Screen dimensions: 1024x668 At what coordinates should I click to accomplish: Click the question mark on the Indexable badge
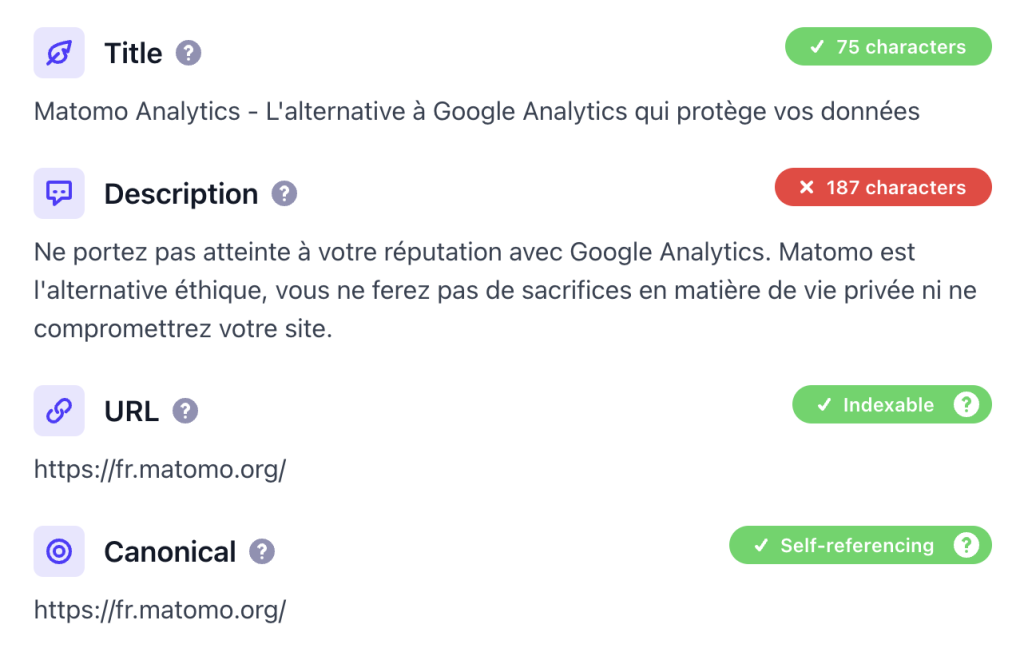966,404
